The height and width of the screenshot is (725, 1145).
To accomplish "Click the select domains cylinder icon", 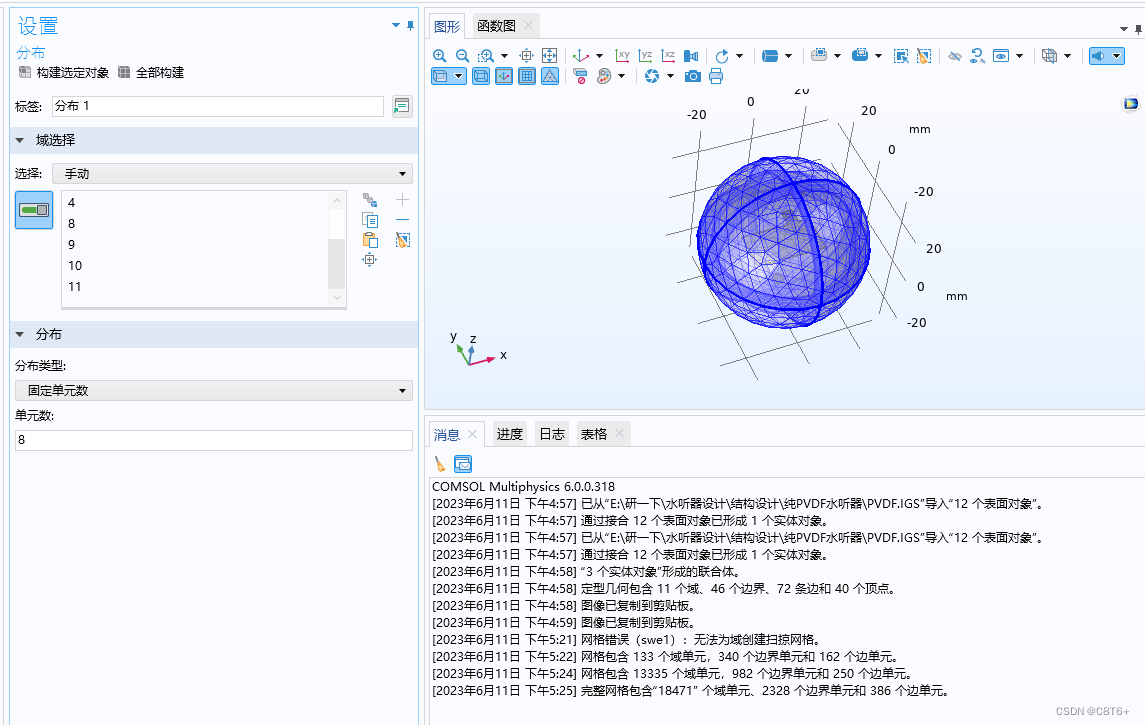I will pyautogui.click(x=770, y=55).
